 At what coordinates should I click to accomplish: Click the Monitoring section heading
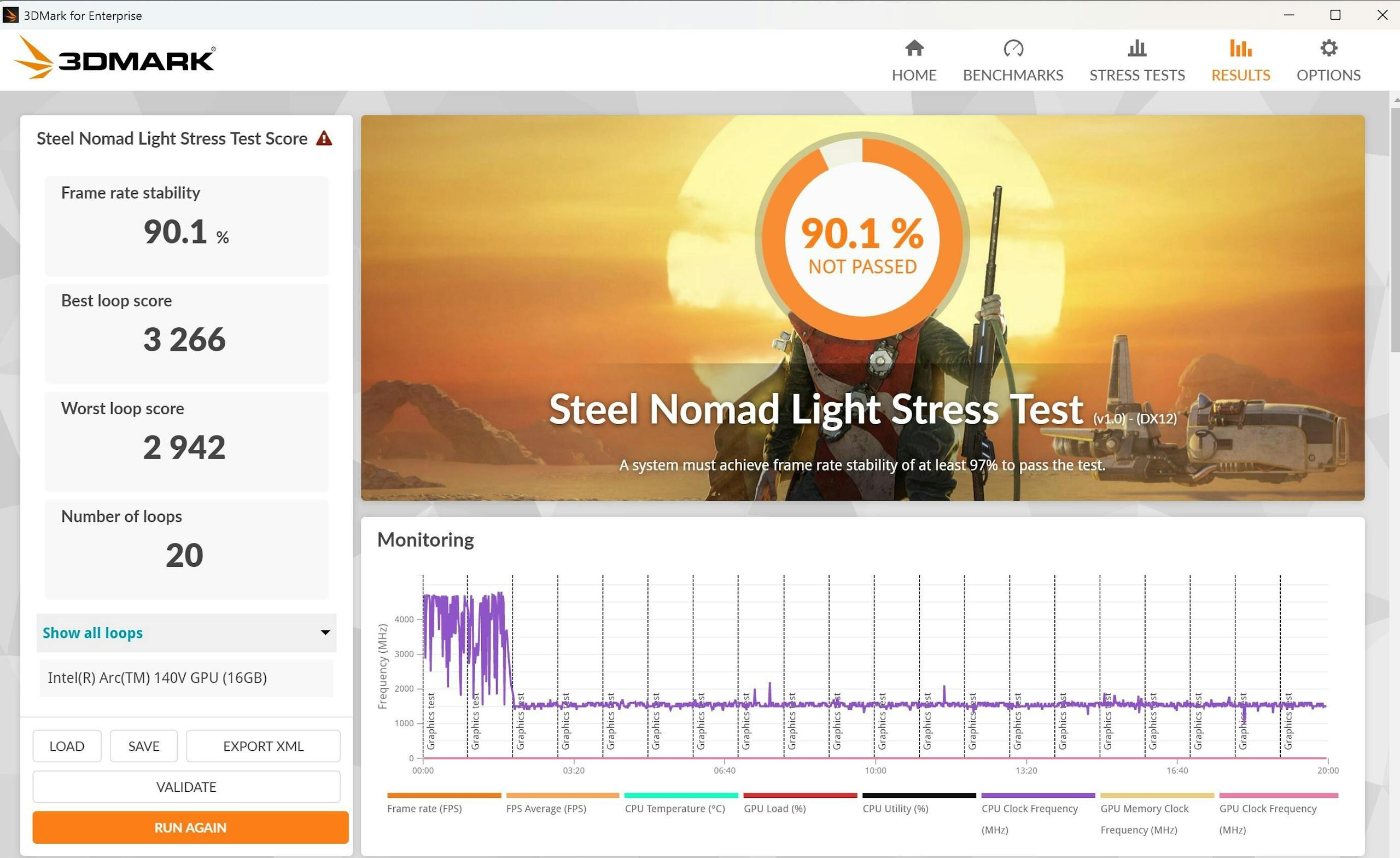[x=425, y=540]
